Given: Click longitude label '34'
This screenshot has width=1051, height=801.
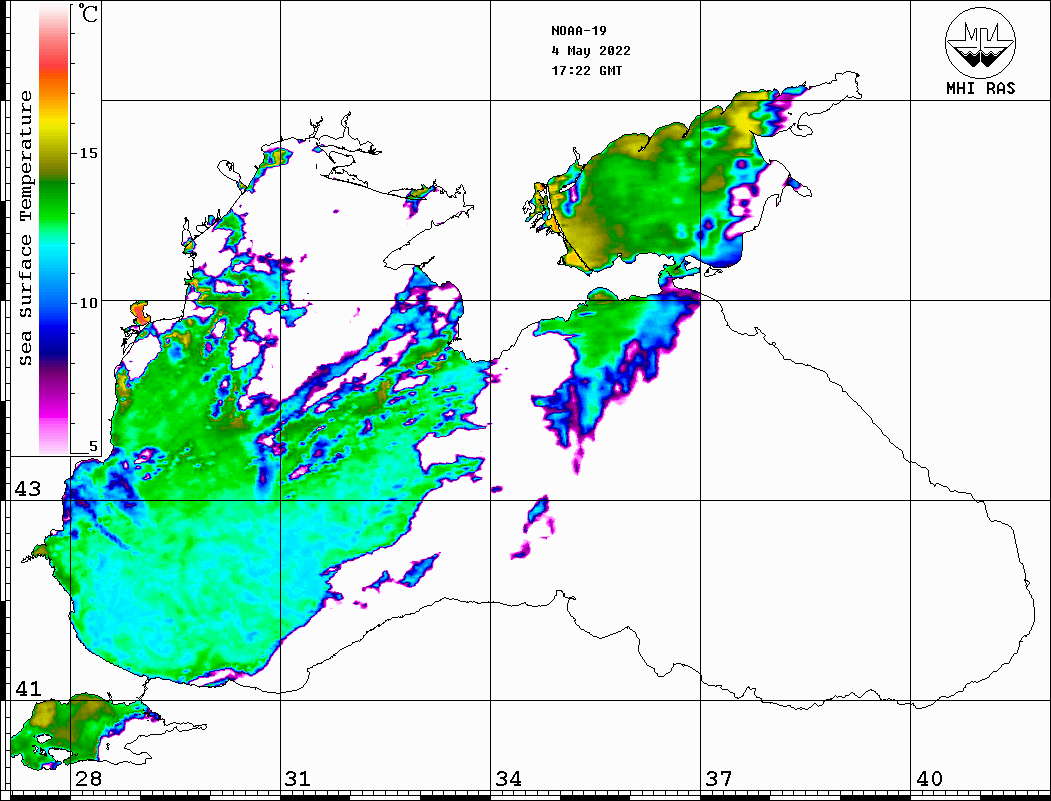Looking at the screenshot, I should [x=508, y=779].
